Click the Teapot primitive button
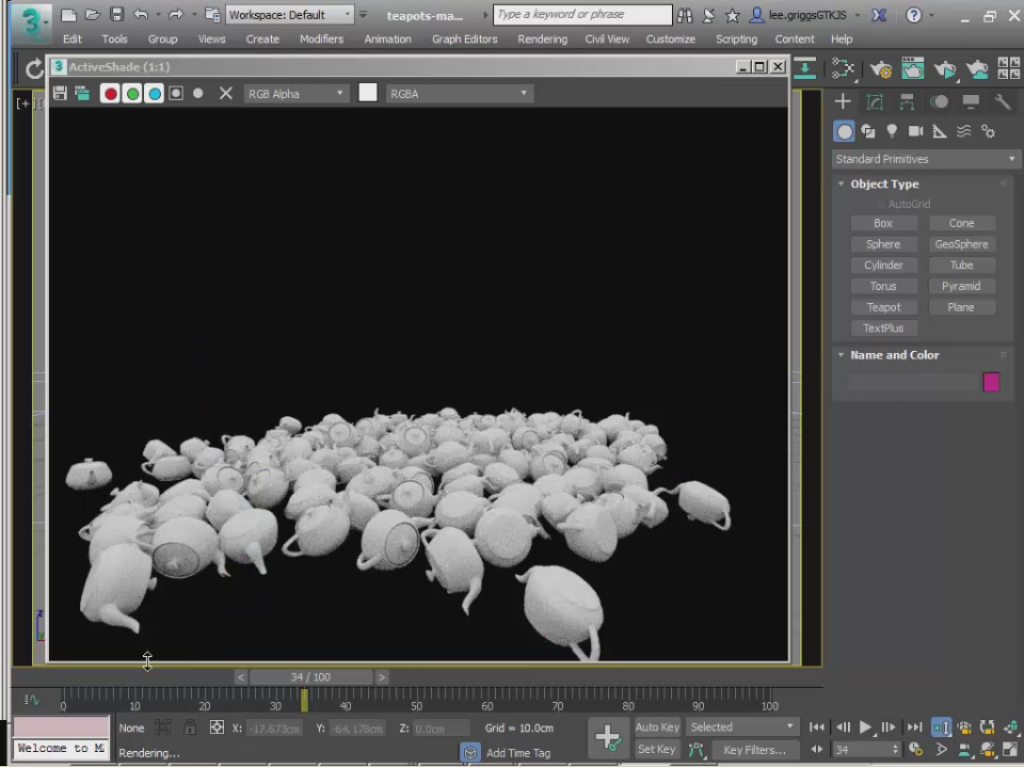The height and width of the screenshot is (768, 1024). pyautogui.click(x=883, y=307)
